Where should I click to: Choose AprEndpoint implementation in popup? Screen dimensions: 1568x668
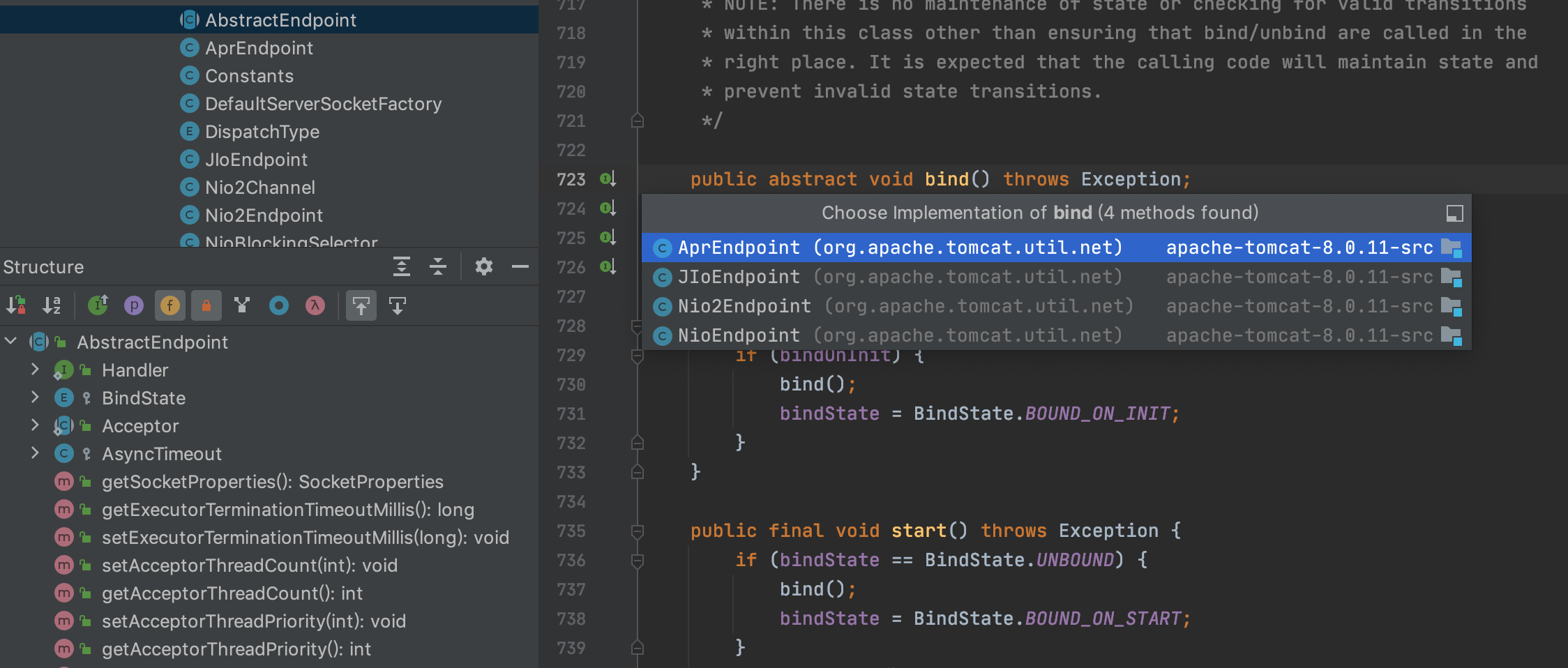[x=1056, y=248]
